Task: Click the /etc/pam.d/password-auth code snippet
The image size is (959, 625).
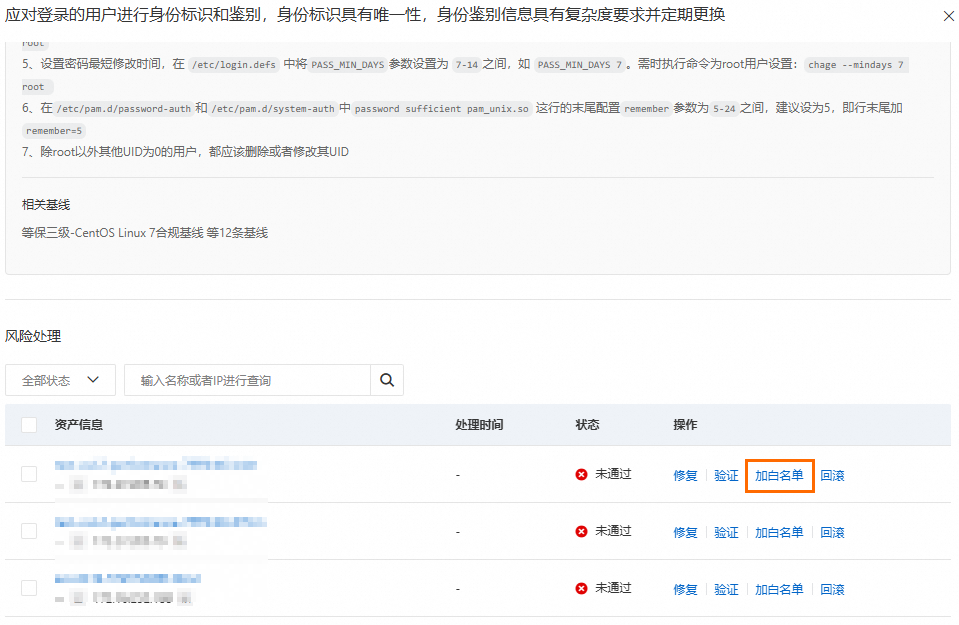Action: coord(124,109)
